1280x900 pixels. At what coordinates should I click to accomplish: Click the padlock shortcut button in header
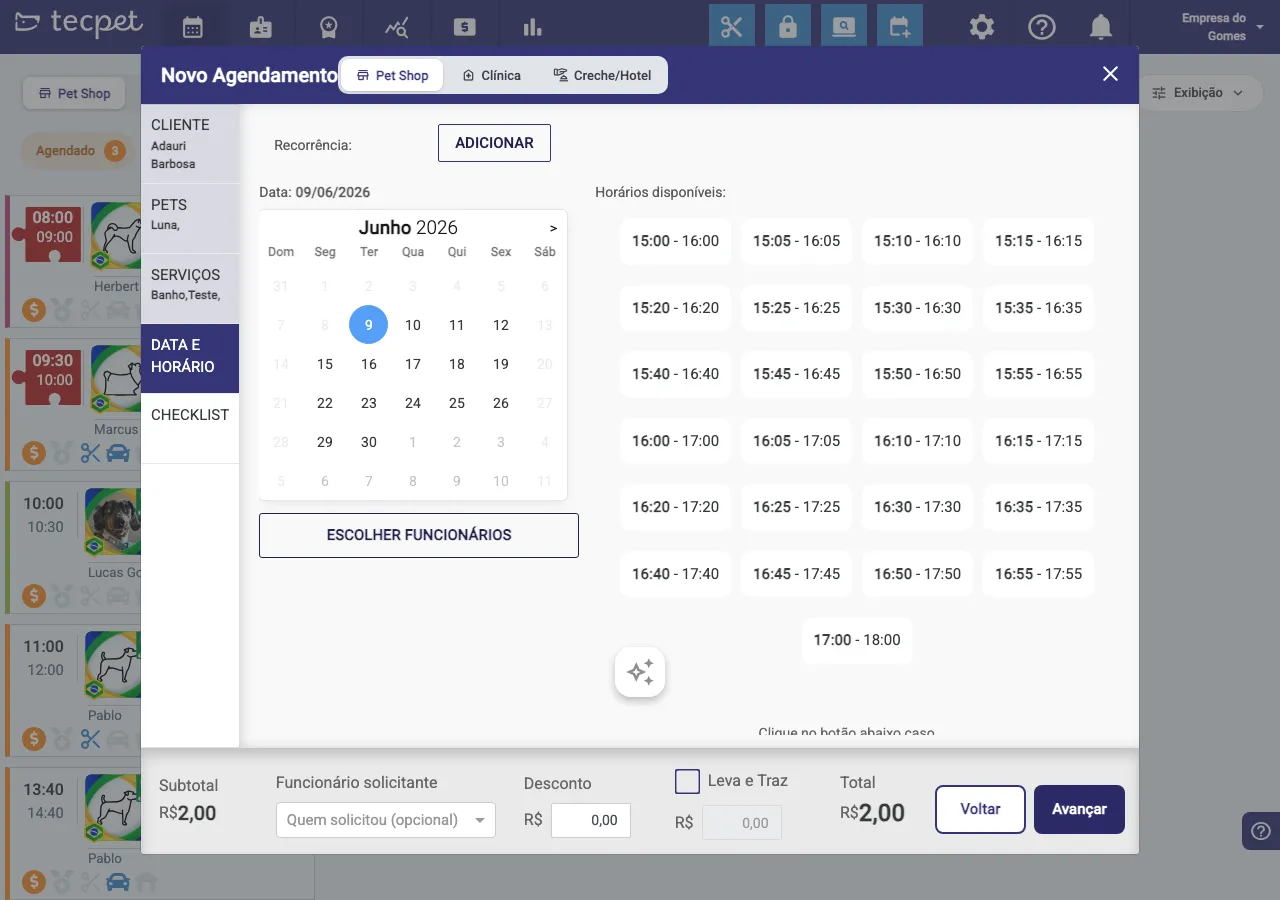(x=788, y=26)
